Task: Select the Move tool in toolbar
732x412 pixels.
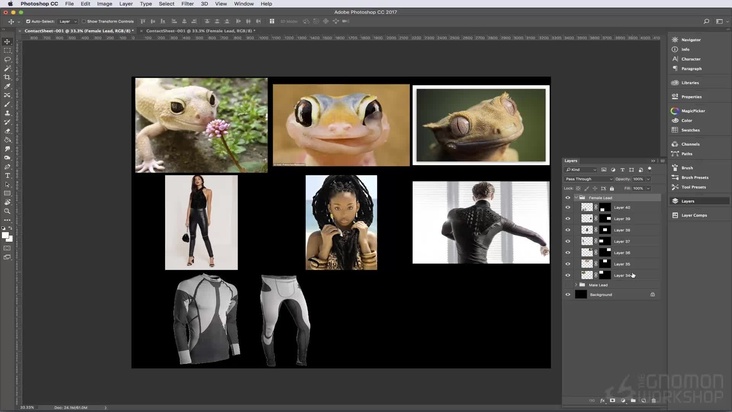Action: [x=7, y=41]
